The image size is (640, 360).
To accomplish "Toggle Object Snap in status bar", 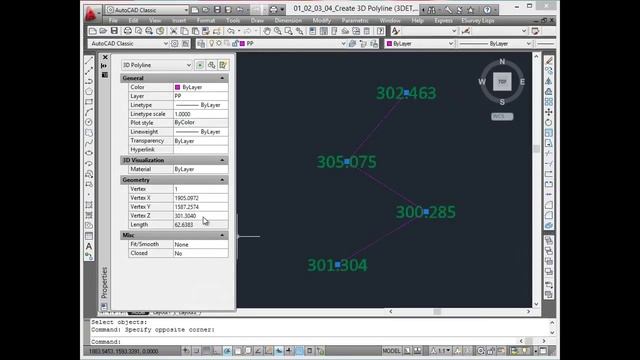I will (238, 351).
